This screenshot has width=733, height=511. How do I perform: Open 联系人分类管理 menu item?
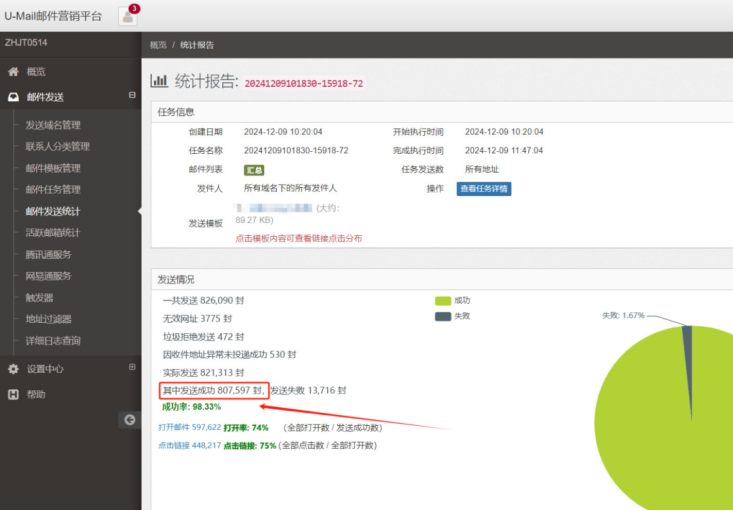57,146
